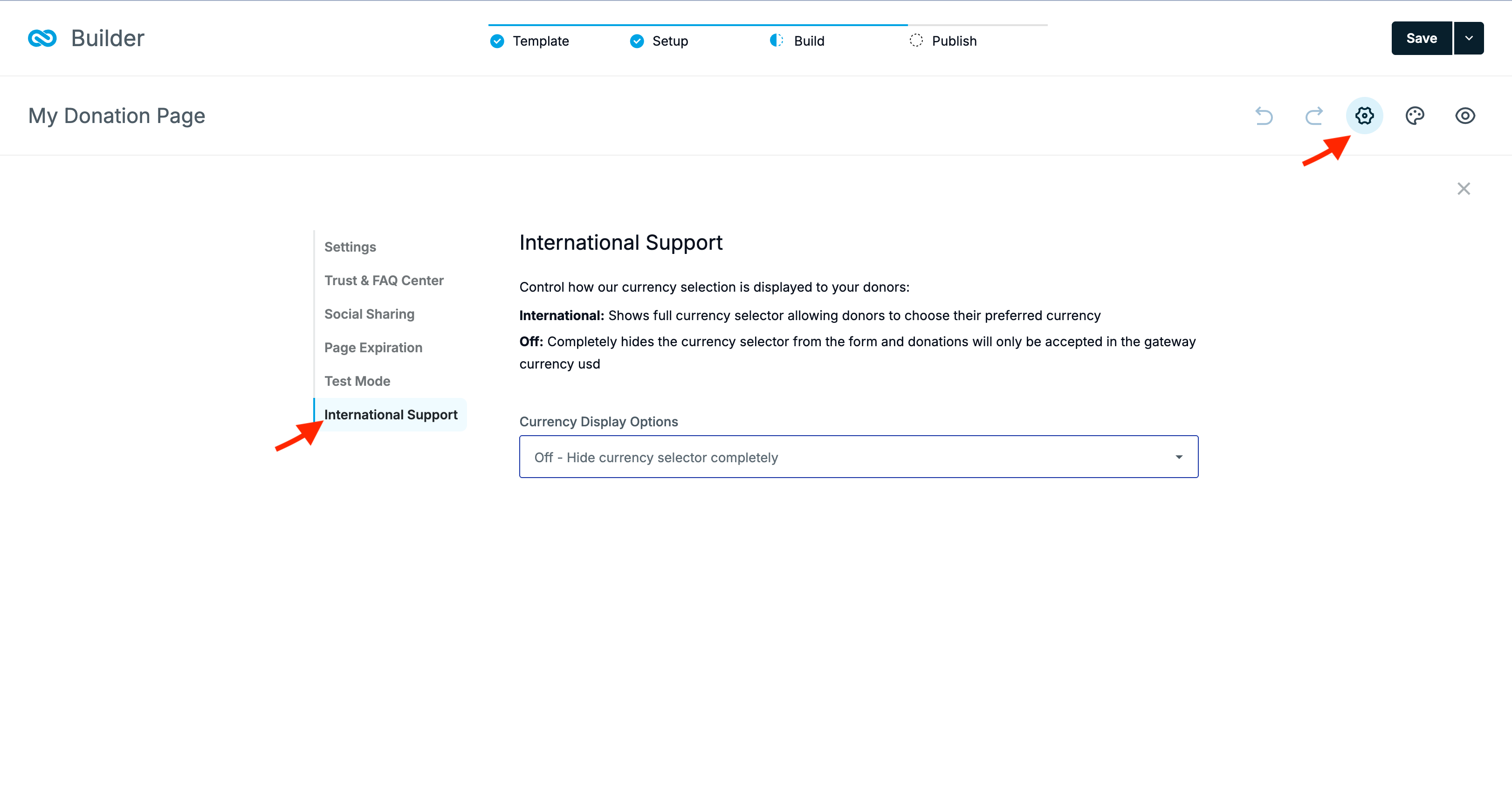Screen dimensions: 1512x807
Task: Open page settings gear icon
Action: pyautogui.click(x=1364, y=116)
